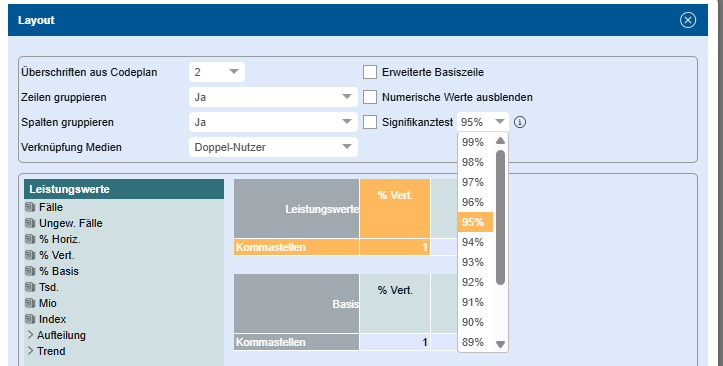The image size is (723, 366).
Task: Tick Numerische Werte ausblenden checkbox
Action: click(x=370, y=97)
